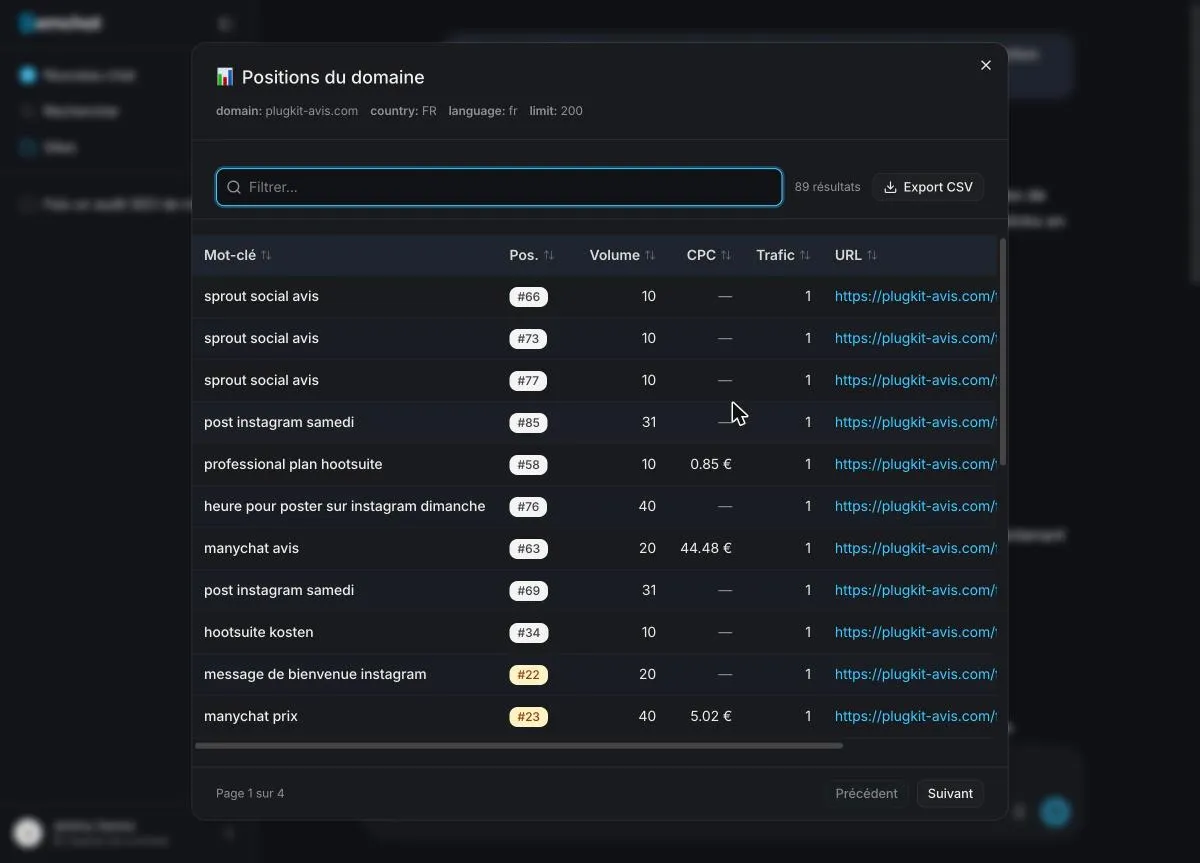Screen dimensions: 1200x863
Task: Click keyword 'heure pour poster sur instagram dimanche'
Action: coord(344,506)
